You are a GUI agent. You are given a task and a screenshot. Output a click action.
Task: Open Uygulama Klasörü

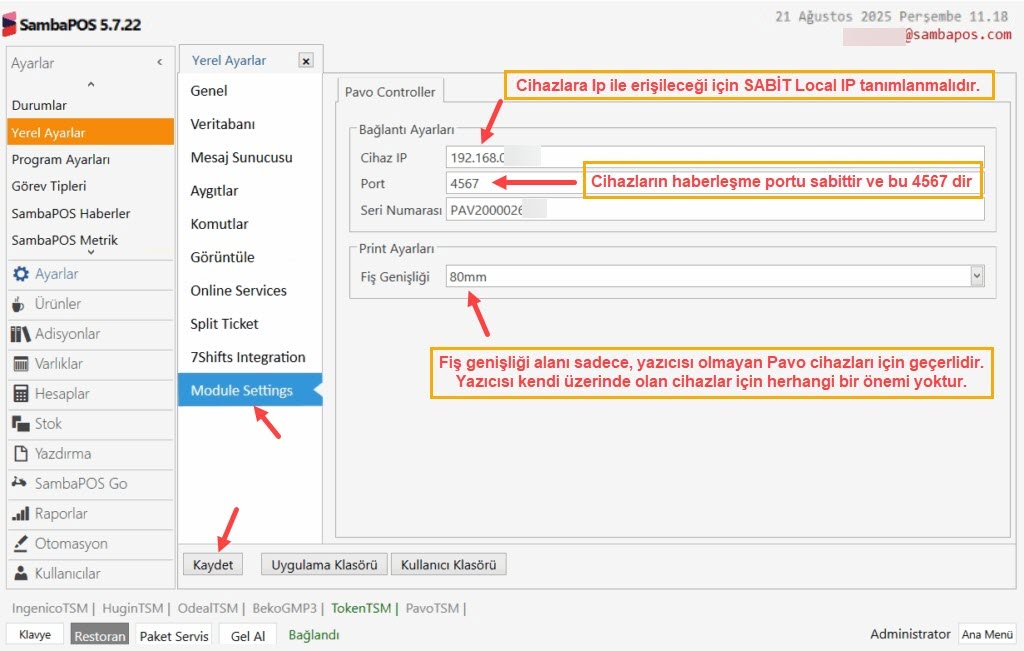coord(325,565)
